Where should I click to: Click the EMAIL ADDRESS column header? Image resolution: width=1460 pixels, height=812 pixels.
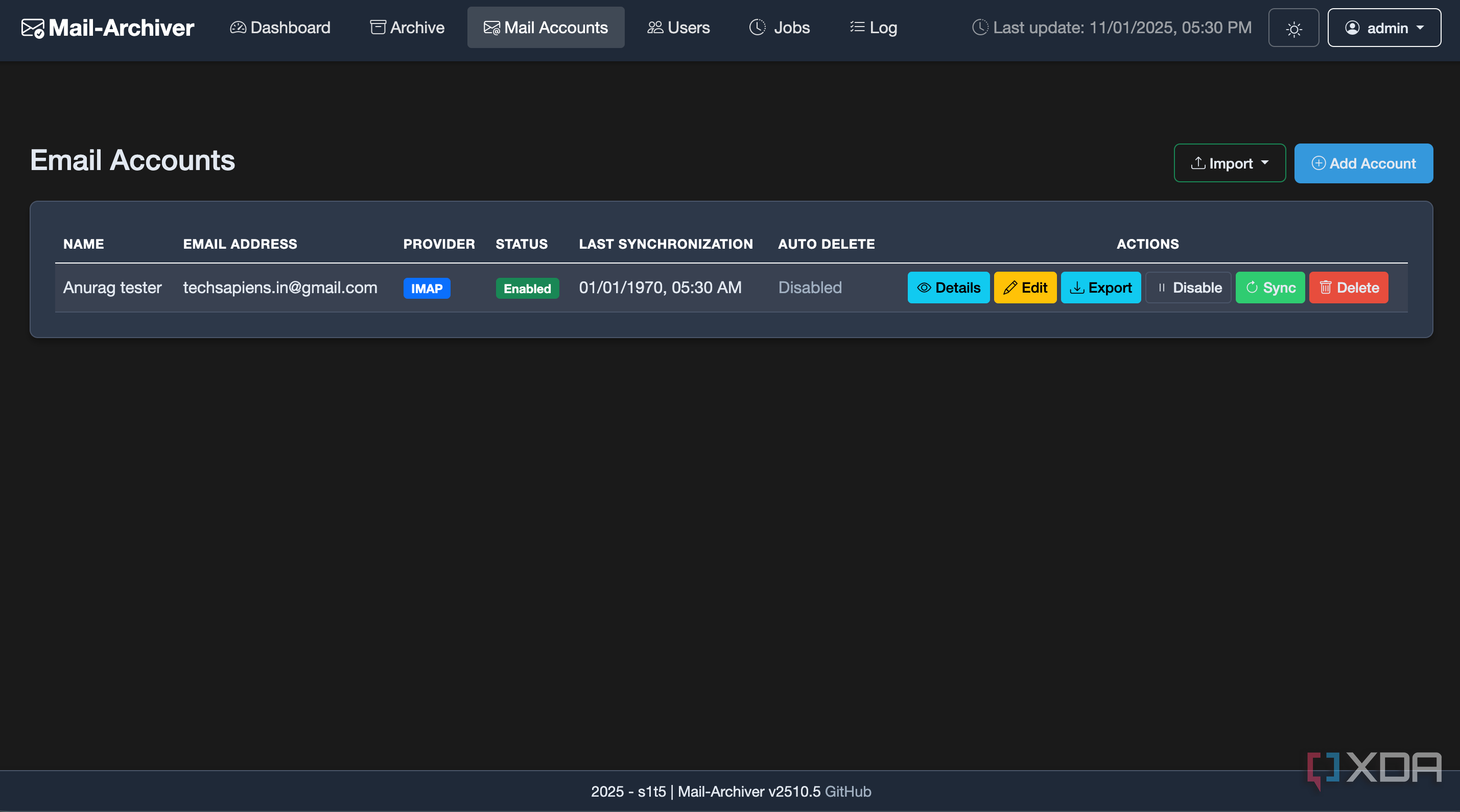click(240, 244)
